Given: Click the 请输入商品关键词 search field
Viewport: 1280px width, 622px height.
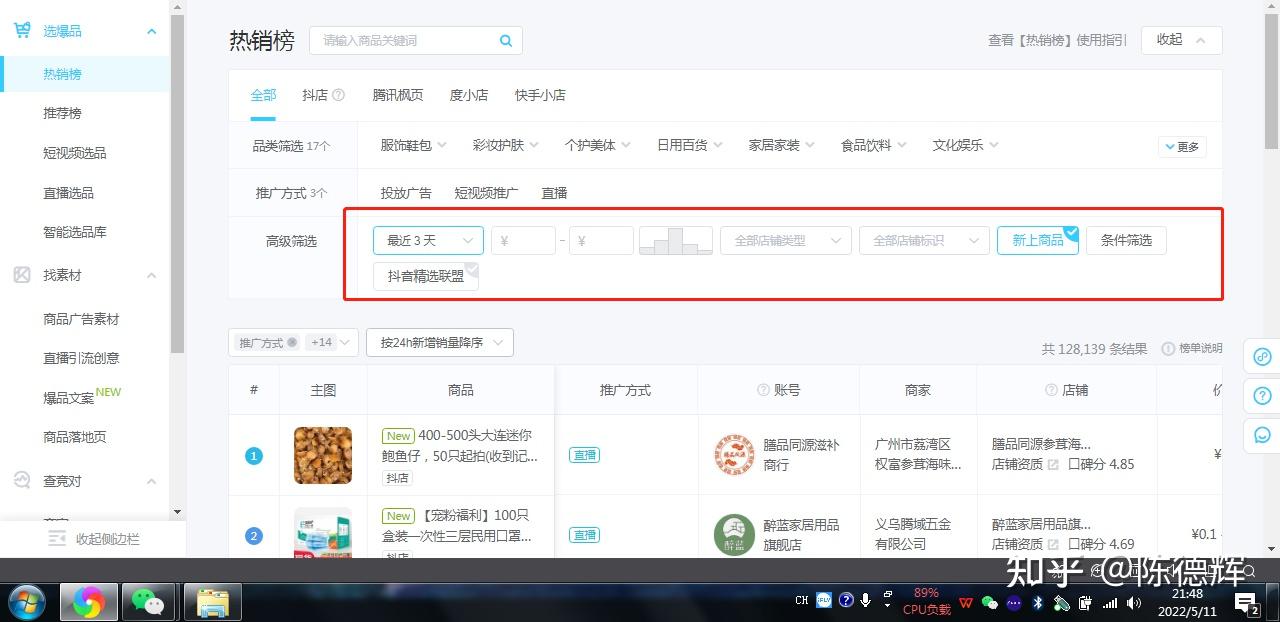Looking at the screenshot, I should pos(416,41).
